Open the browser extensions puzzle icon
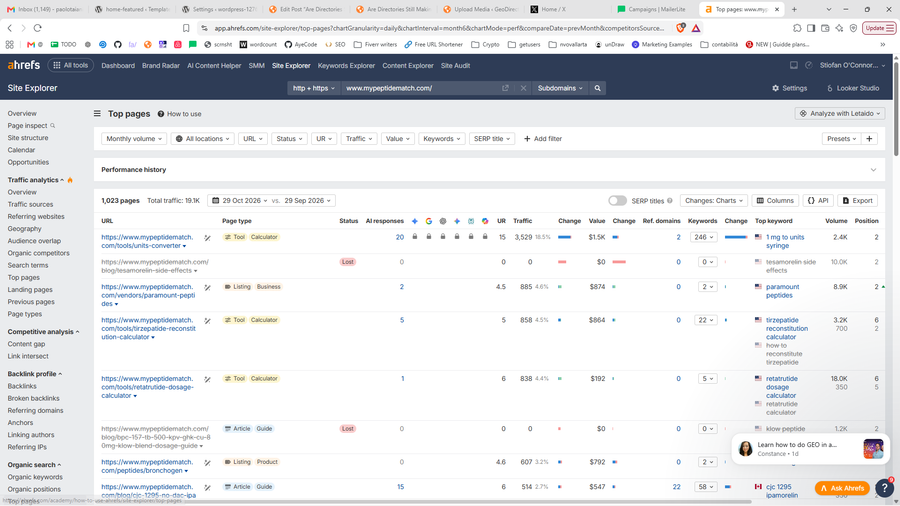900x506 pixels. pyautogui.click(x=797, y=28)
